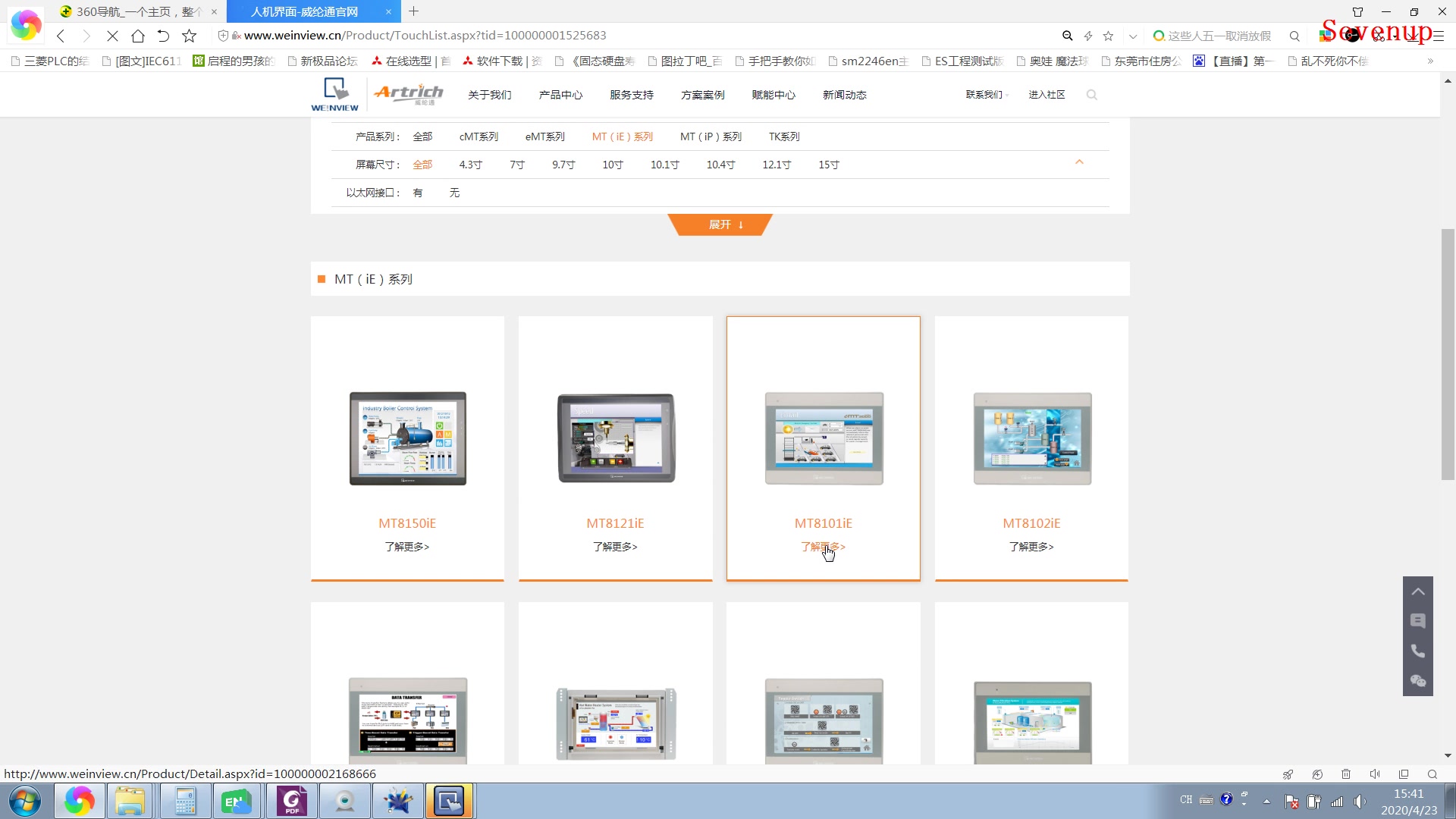Click the WeChat side icon

coord(1417,681)
